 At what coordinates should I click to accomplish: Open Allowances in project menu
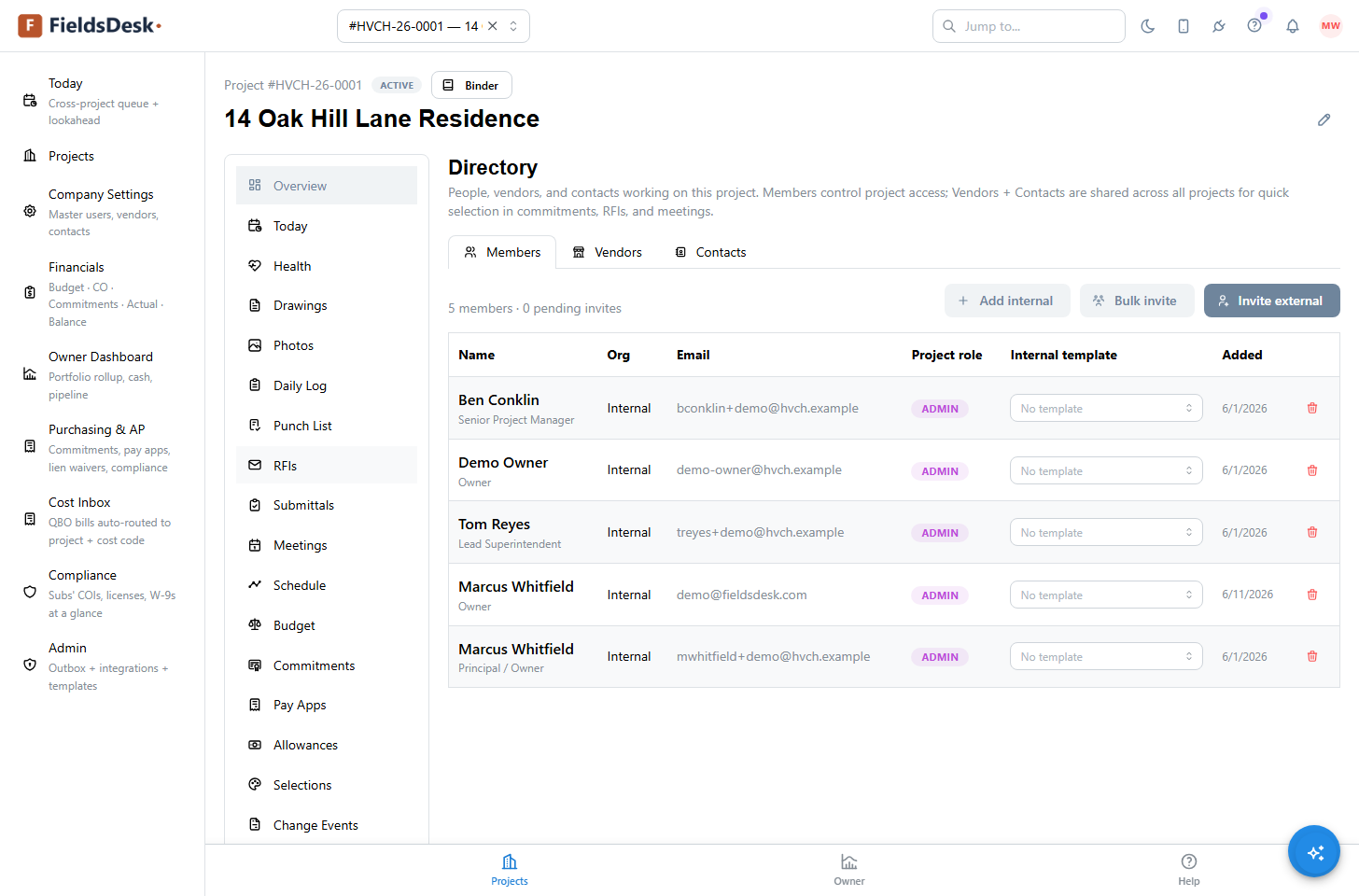point(327,745)
